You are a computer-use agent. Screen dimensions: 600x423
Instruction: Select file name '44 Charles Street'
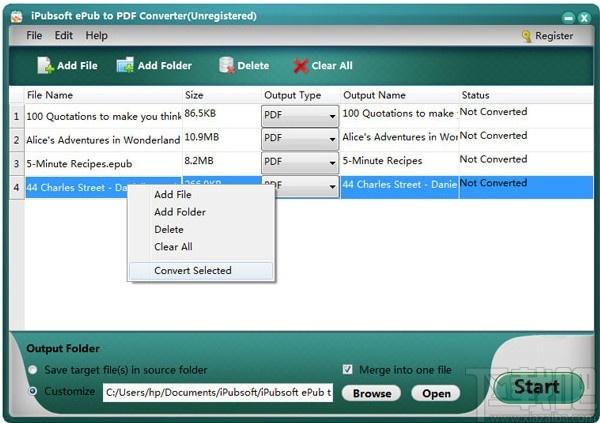[77, 188]
